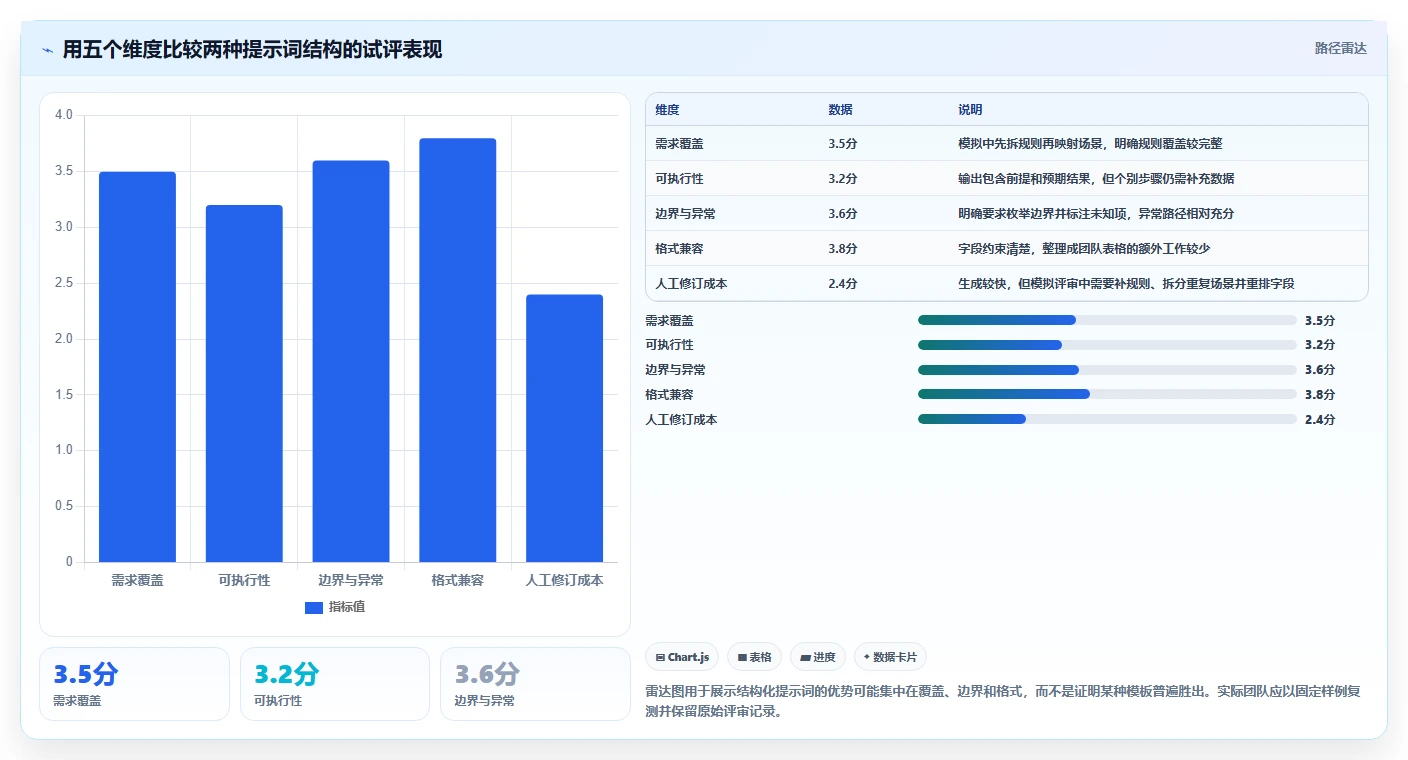Viewport: 1408px width, 760px height.
Task: Click the 人工修订成本 x-axis label
Action: [564, 580]
